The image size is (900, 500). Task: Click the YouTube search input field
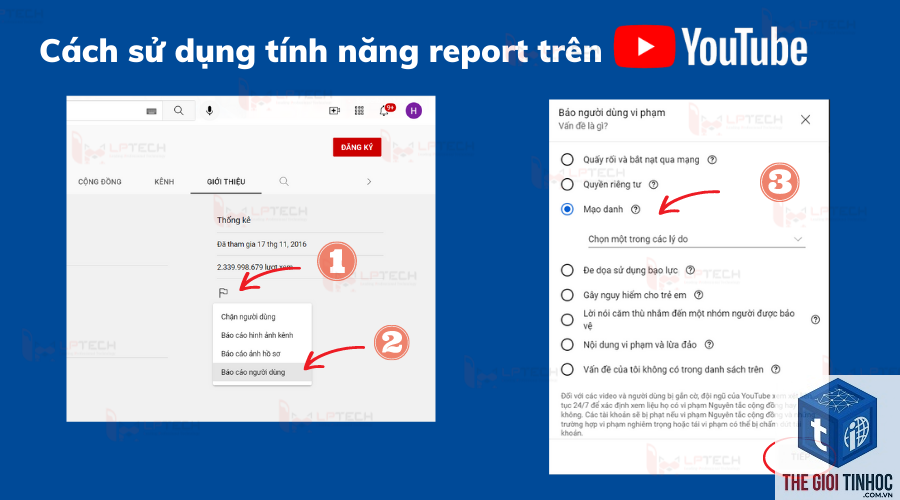pos(114,111)
